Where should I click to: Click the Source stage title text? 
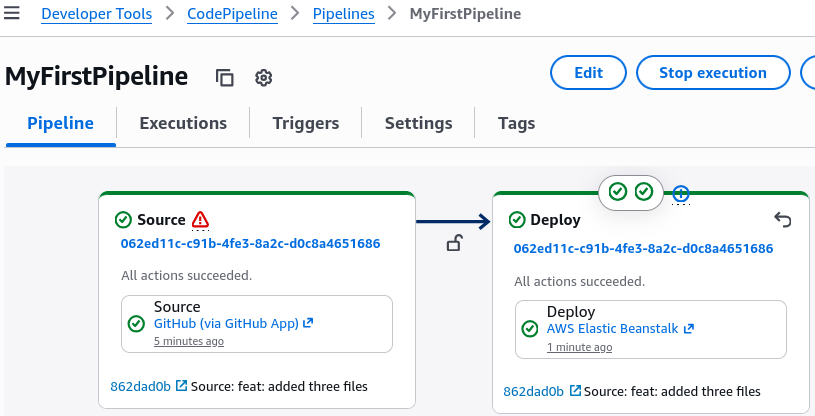(161, 220)
